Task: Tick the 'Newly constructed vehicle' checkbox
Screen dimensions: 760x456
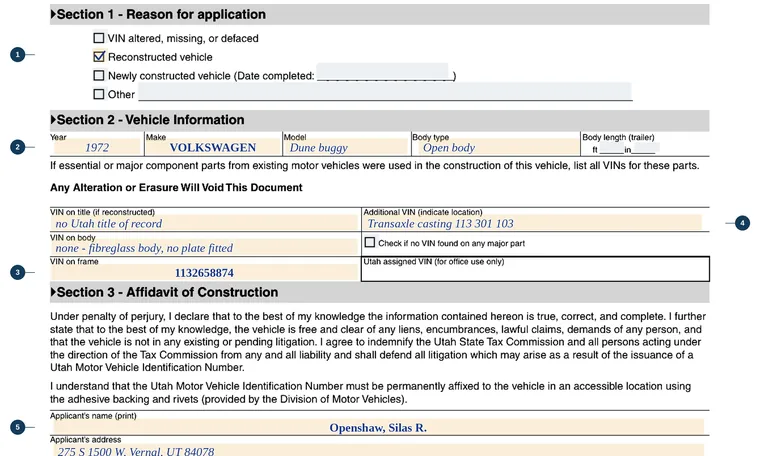Action: tap(98, 75)
